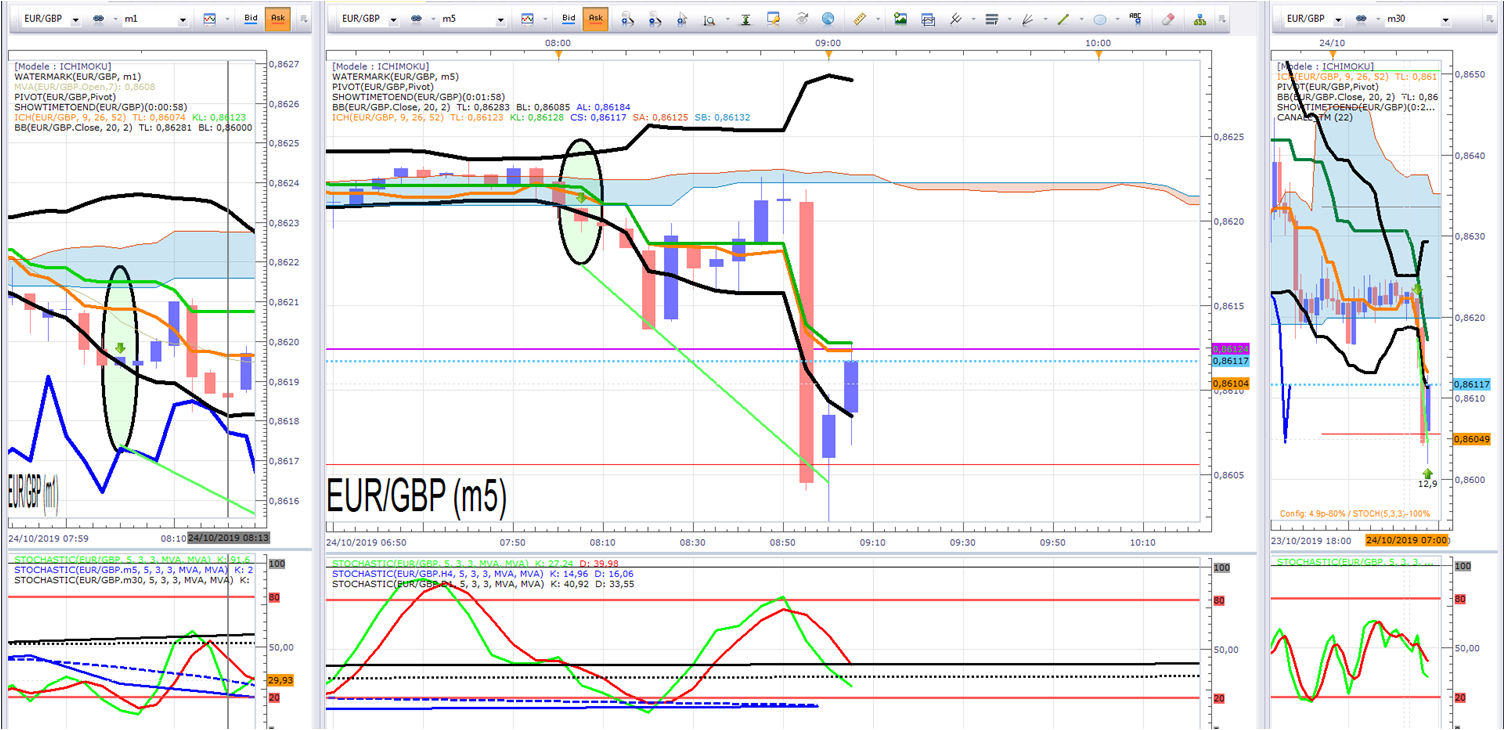Open the m30 timeframe dropdown
This screenshot has height=730, width=1505.
click(x=1446, y=19)
